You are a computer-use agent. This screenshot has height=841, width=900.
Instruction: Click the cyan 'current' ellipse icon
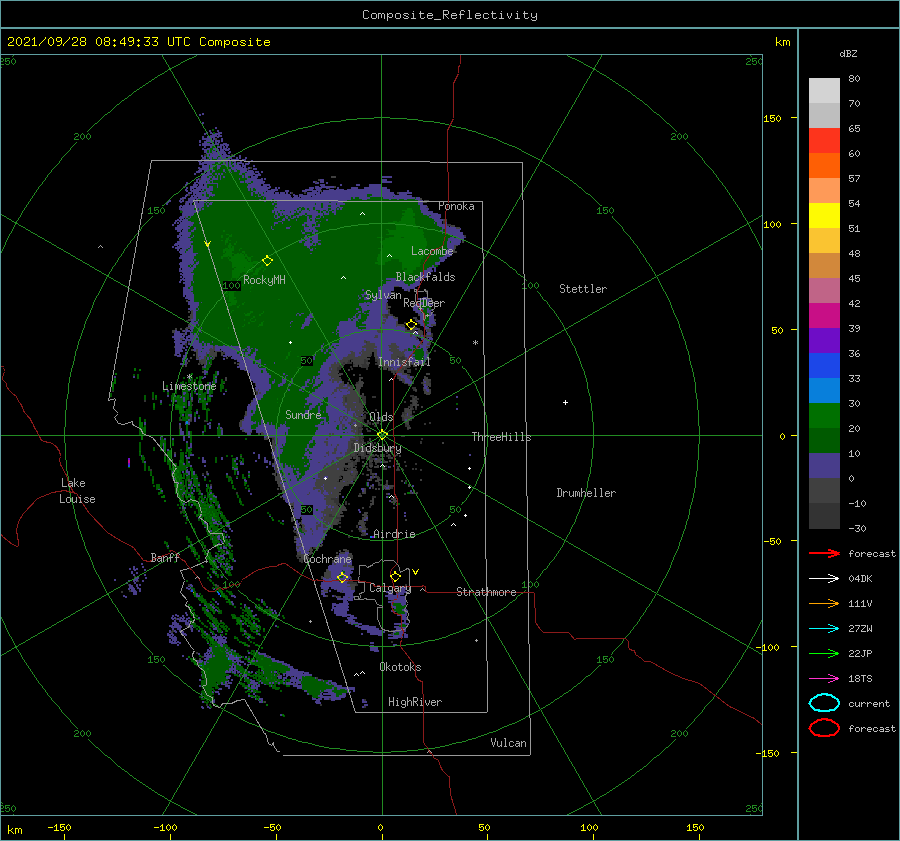pos(824,703)
